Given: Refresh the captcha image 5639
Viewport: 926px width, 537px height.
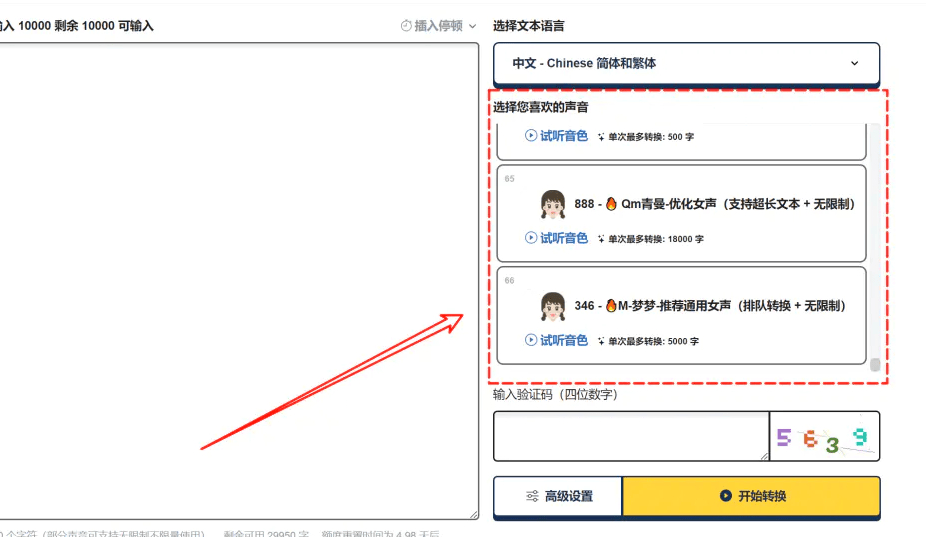Looking at the screenshot, I should [x=824, y=437].
